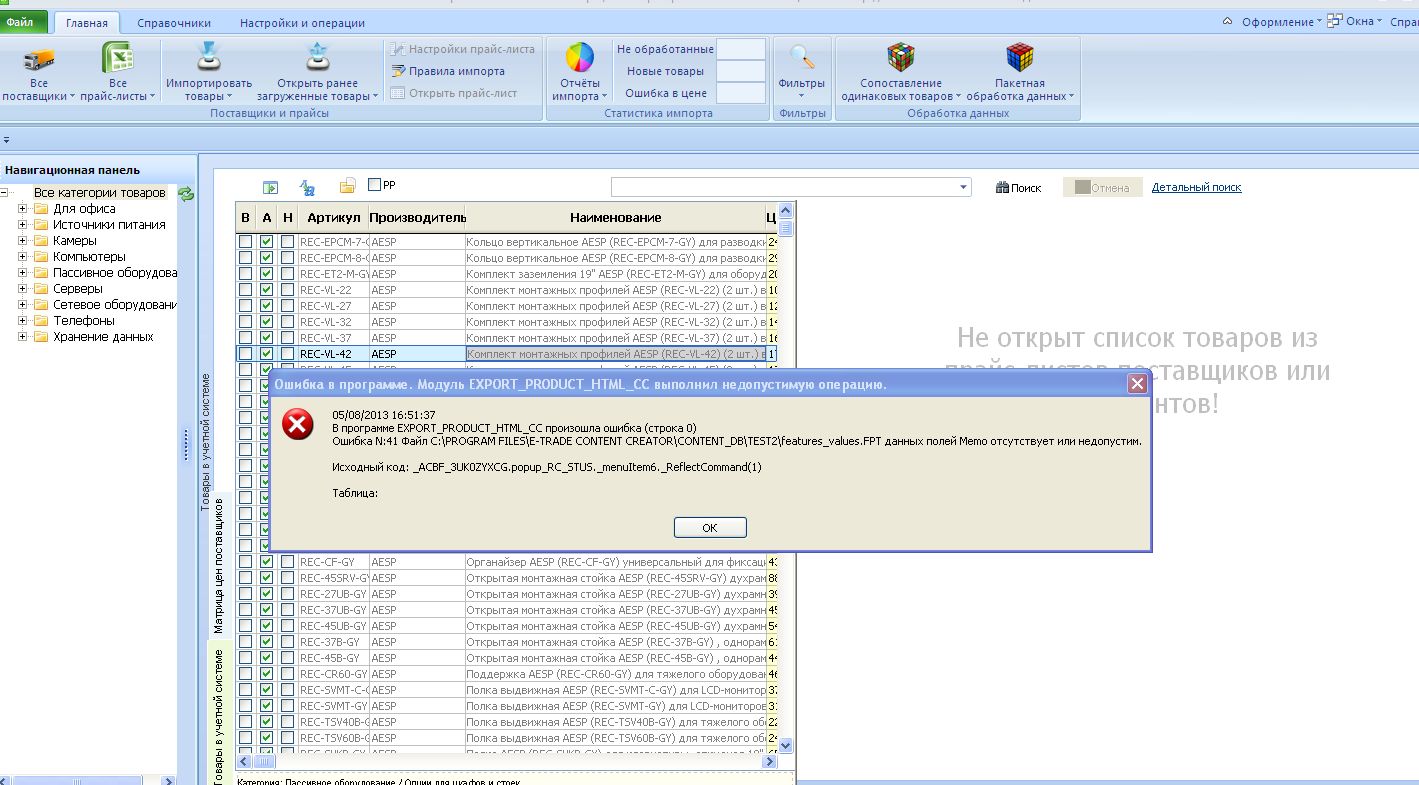This screenshot has width=1419, height=785.
Task: Open Все прайс-листы Excel icon
Action: pyautogui.click(x=118, y=59)
